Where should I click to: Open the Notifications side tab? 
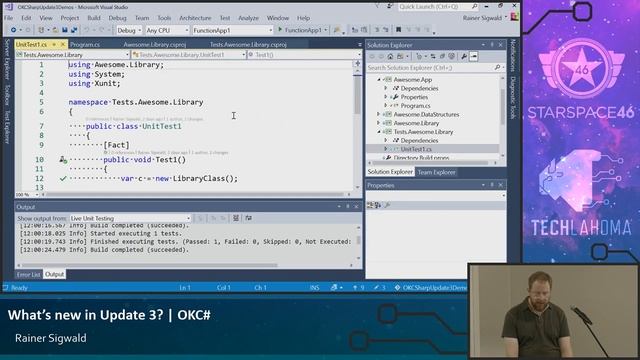(513, 56)
